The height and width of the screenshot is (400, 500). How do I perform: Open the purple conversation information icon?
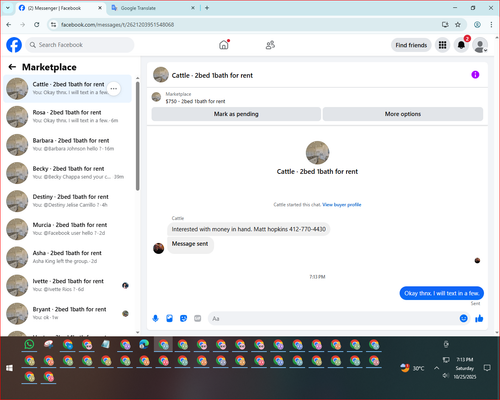(475, 75)
